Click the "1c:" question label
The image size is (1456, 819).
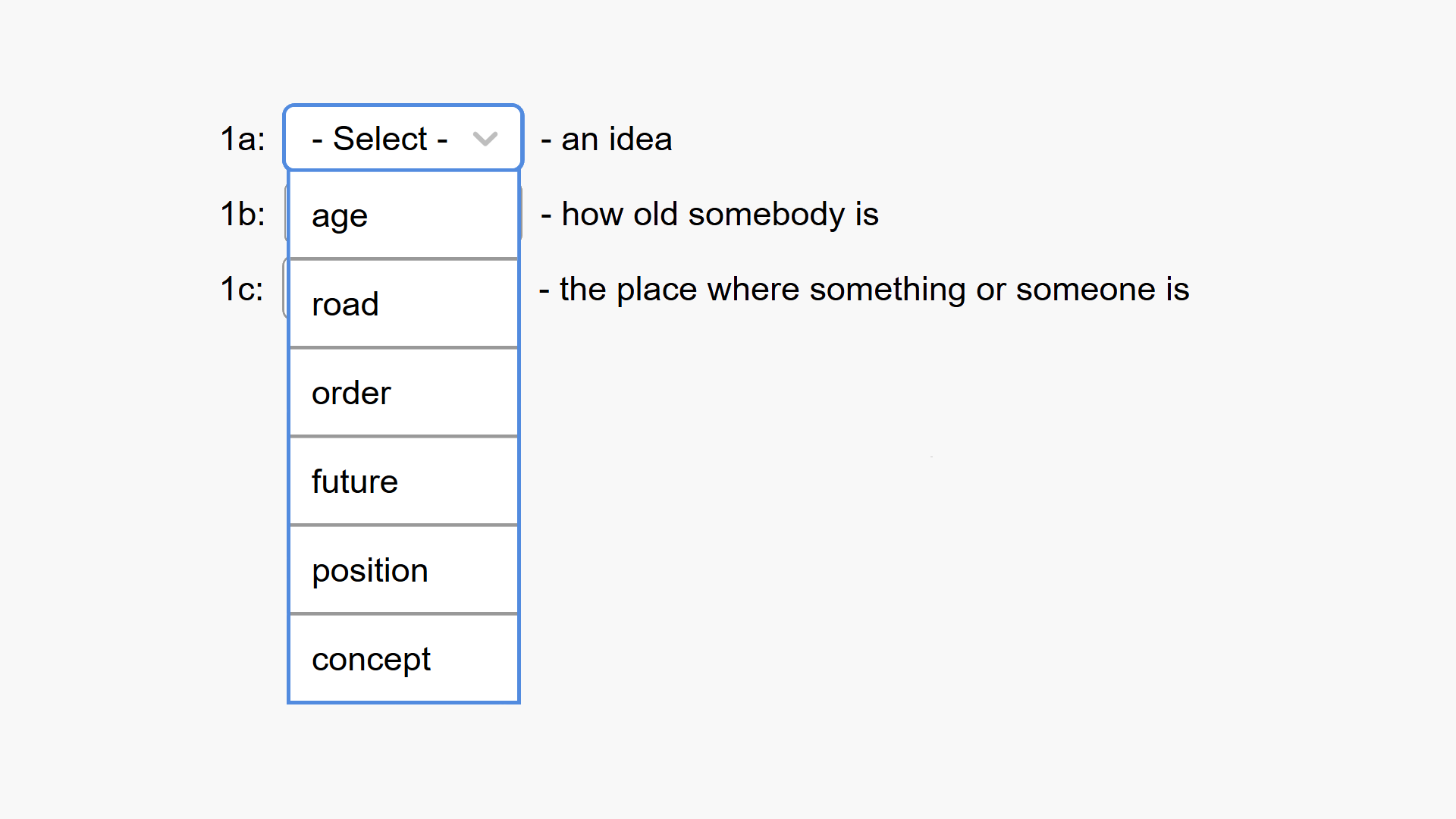tap(242, 289)
